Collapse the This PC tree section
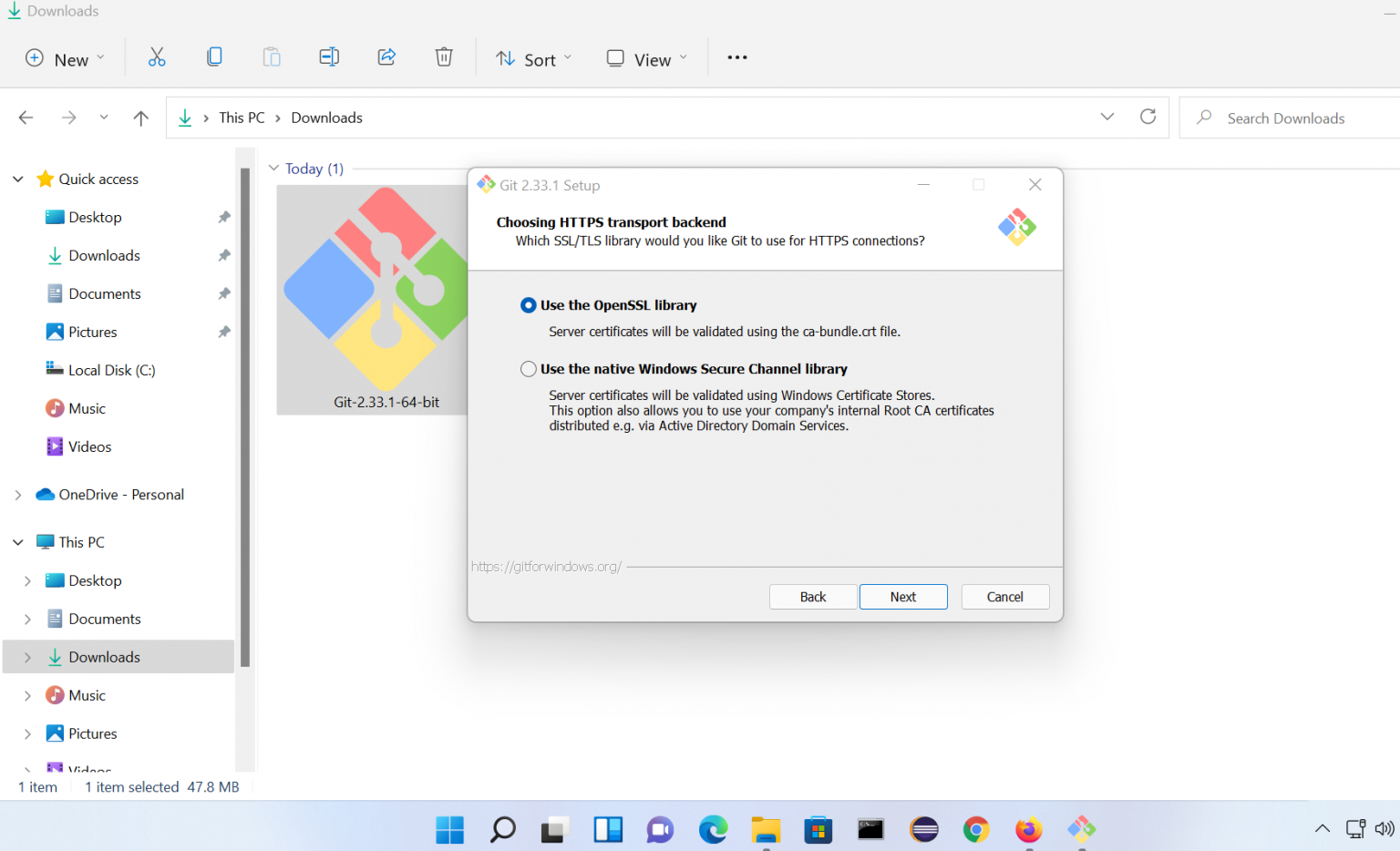The width and height of the screenshot is (1400, 851). (17, 541)
